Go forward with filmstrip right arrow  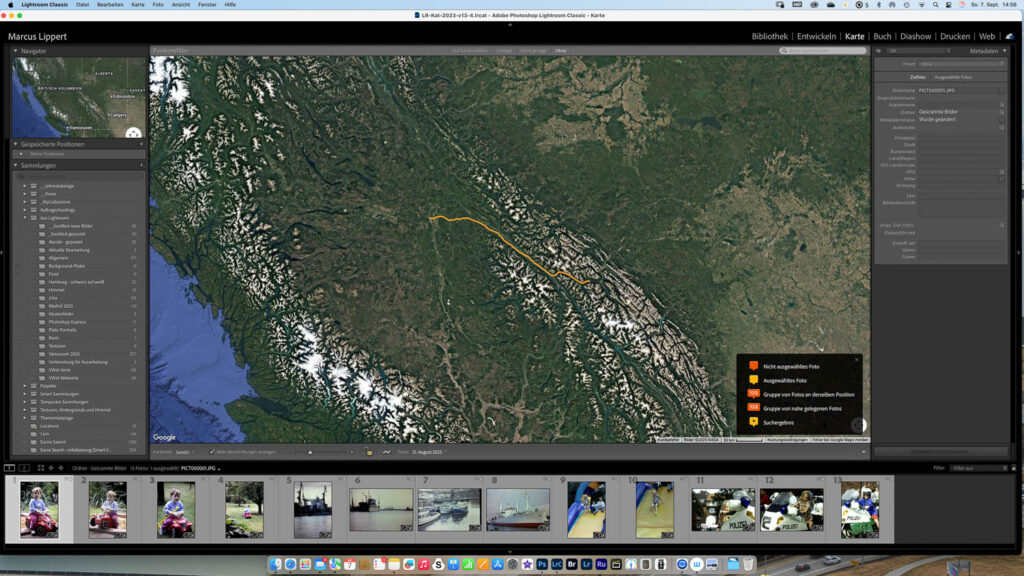click(x=61, y=468)
